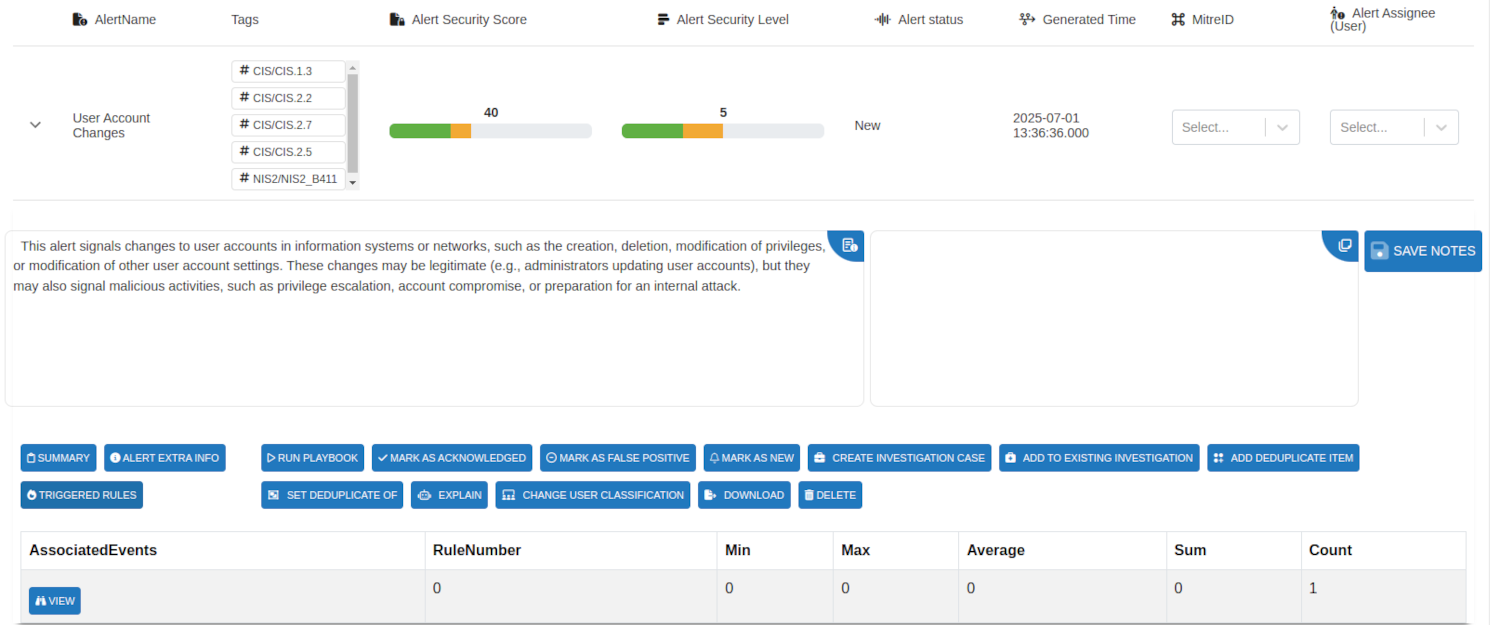Run playbook for this alert
This screenshot has height=625, width=1500.
coord(311,458)
